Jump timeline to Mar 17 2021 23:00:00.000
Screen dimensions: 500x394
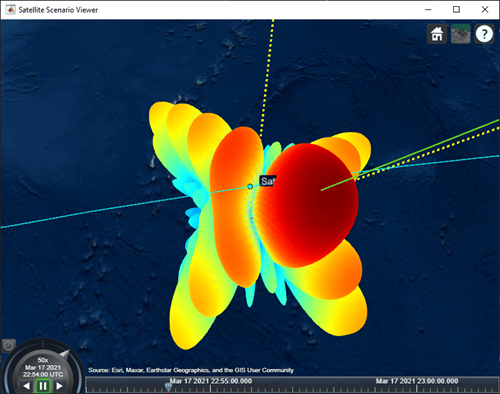417,381
